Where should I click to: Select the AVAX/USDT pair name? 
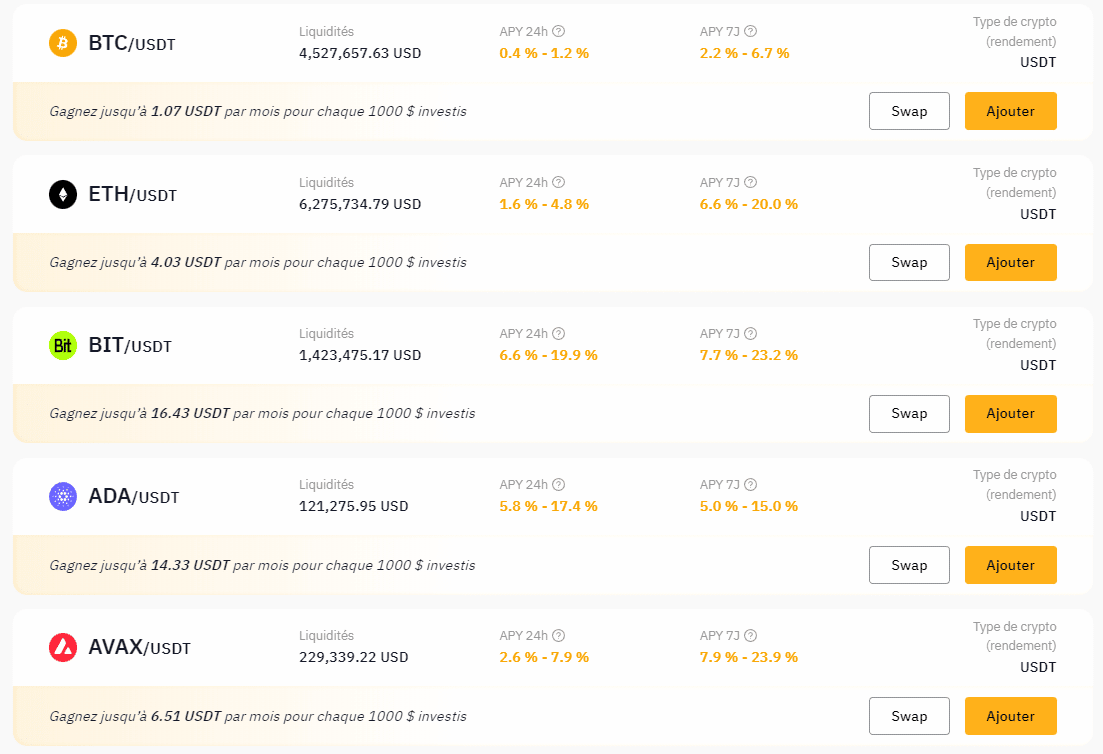tap(139, 648)
